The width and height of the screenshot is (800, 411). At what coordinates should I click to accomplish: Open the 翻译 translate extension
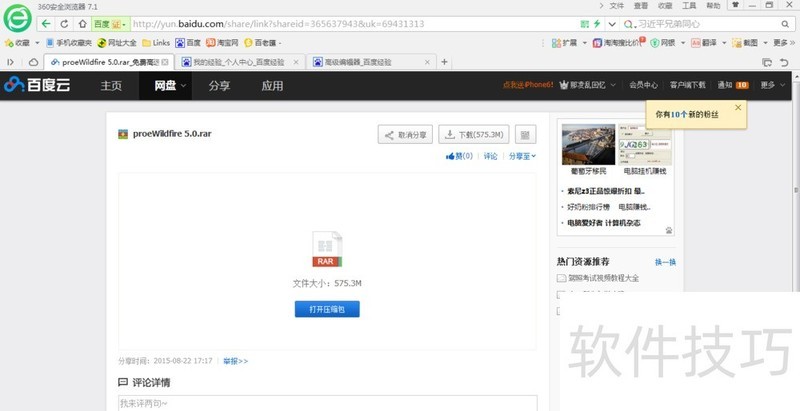click(x=704, y=43)
